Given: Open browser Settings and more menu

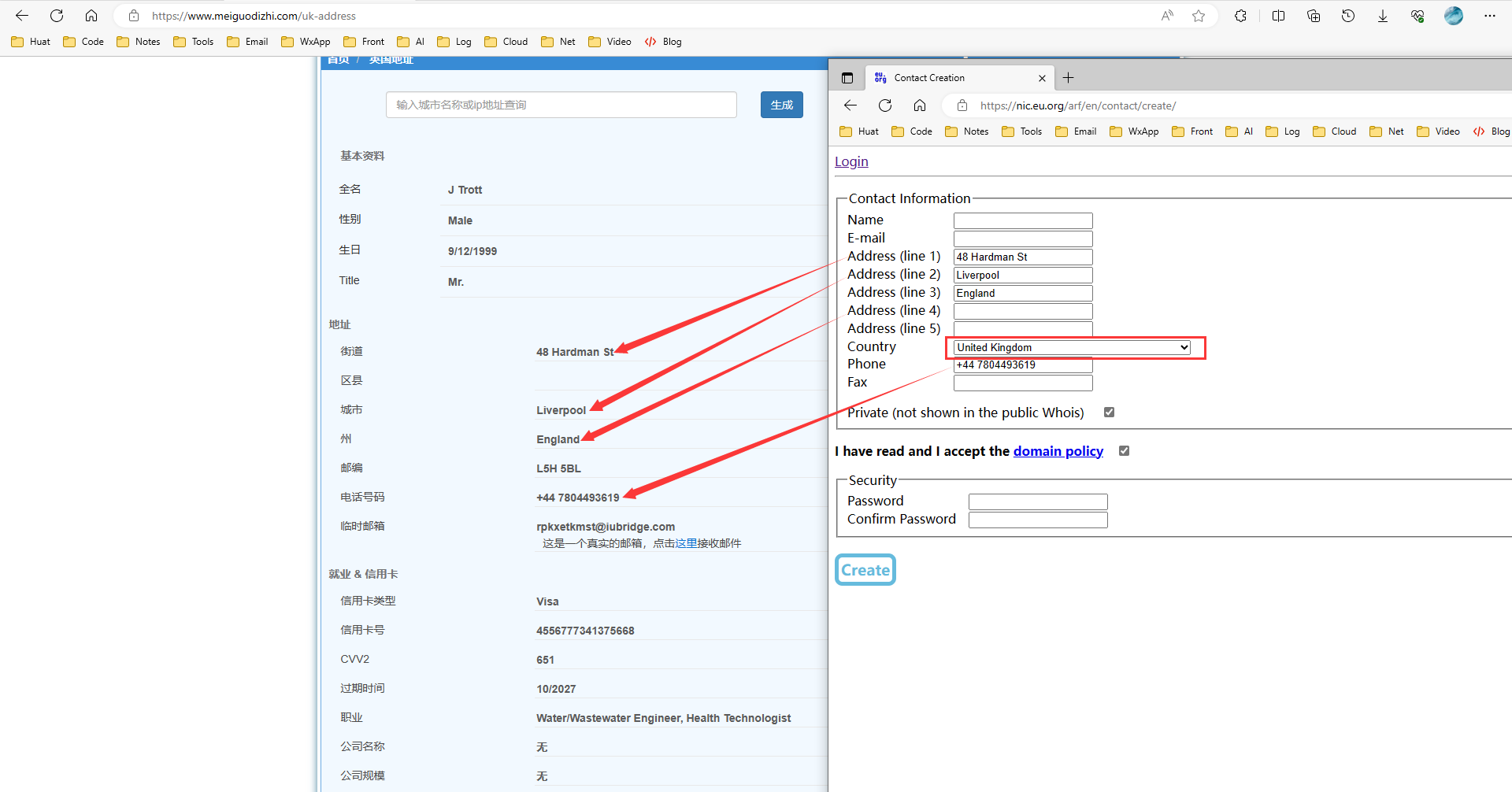Looking at the screenshot, I should click(1490, 16).
